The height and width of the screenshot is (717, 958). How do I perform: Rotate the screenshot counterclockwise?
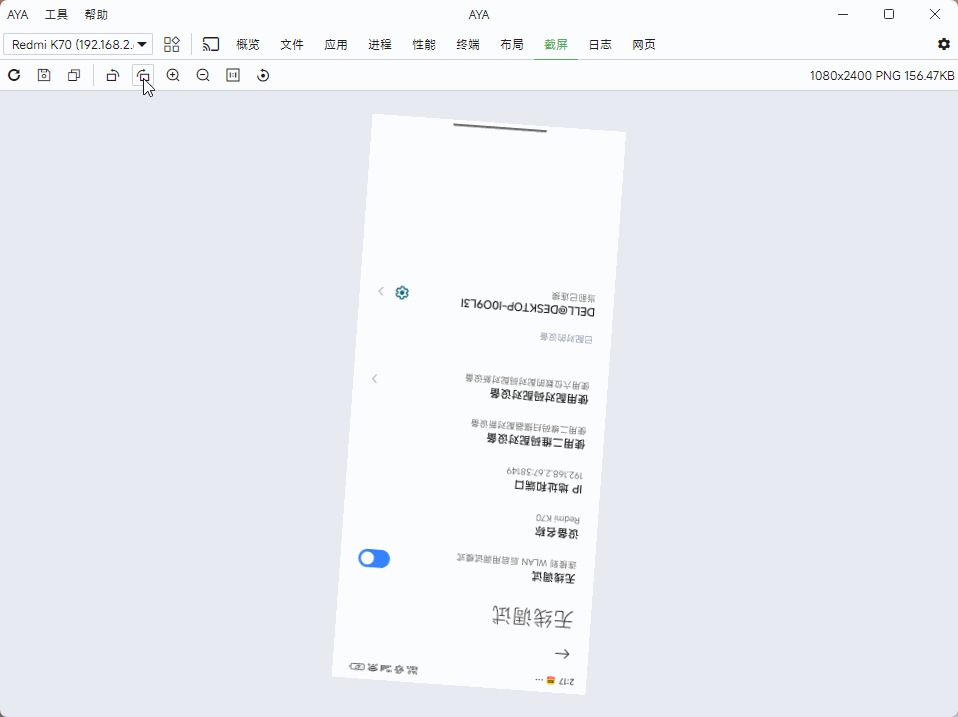[x=112, y=75]
